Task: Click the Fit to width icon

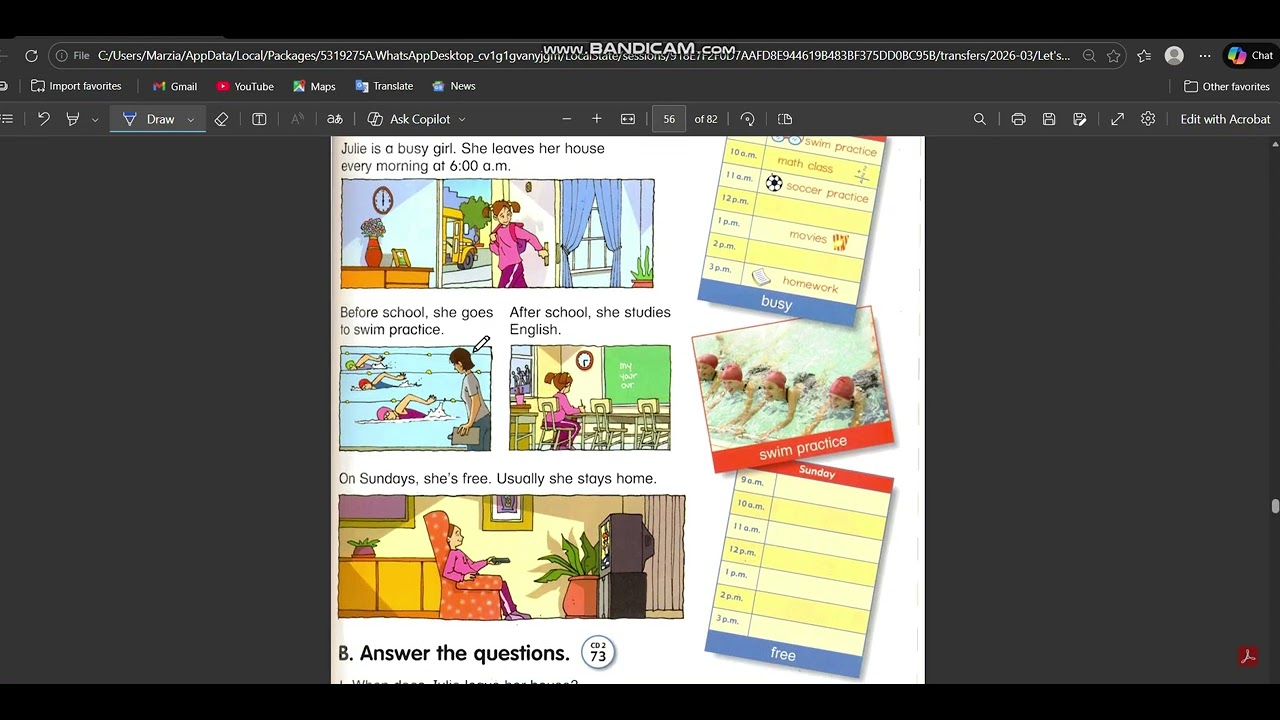Action: [x=628, y=119]
